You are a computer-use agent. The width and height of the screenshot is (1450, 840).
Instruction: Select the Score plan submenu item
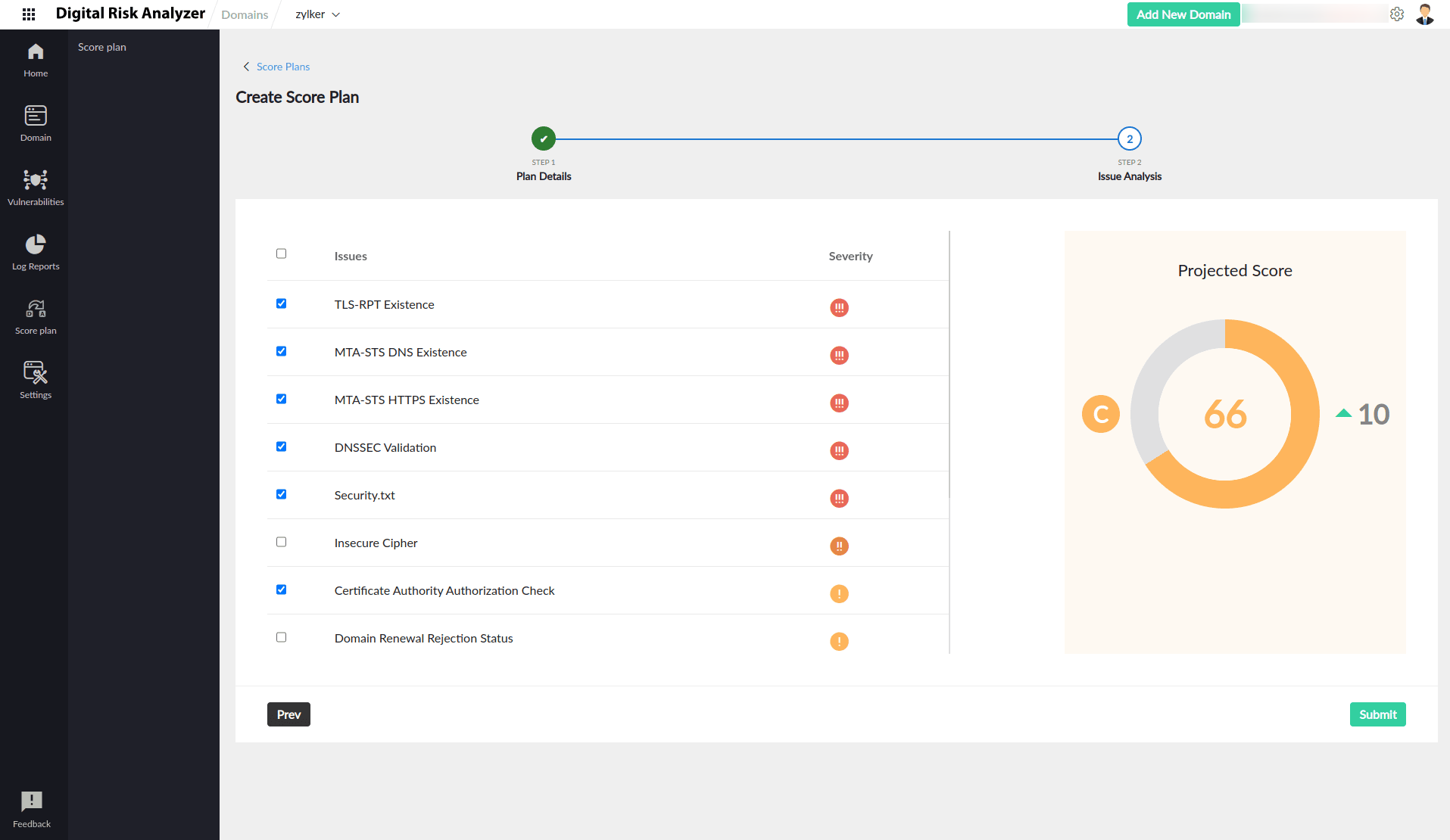coord(102,47)
